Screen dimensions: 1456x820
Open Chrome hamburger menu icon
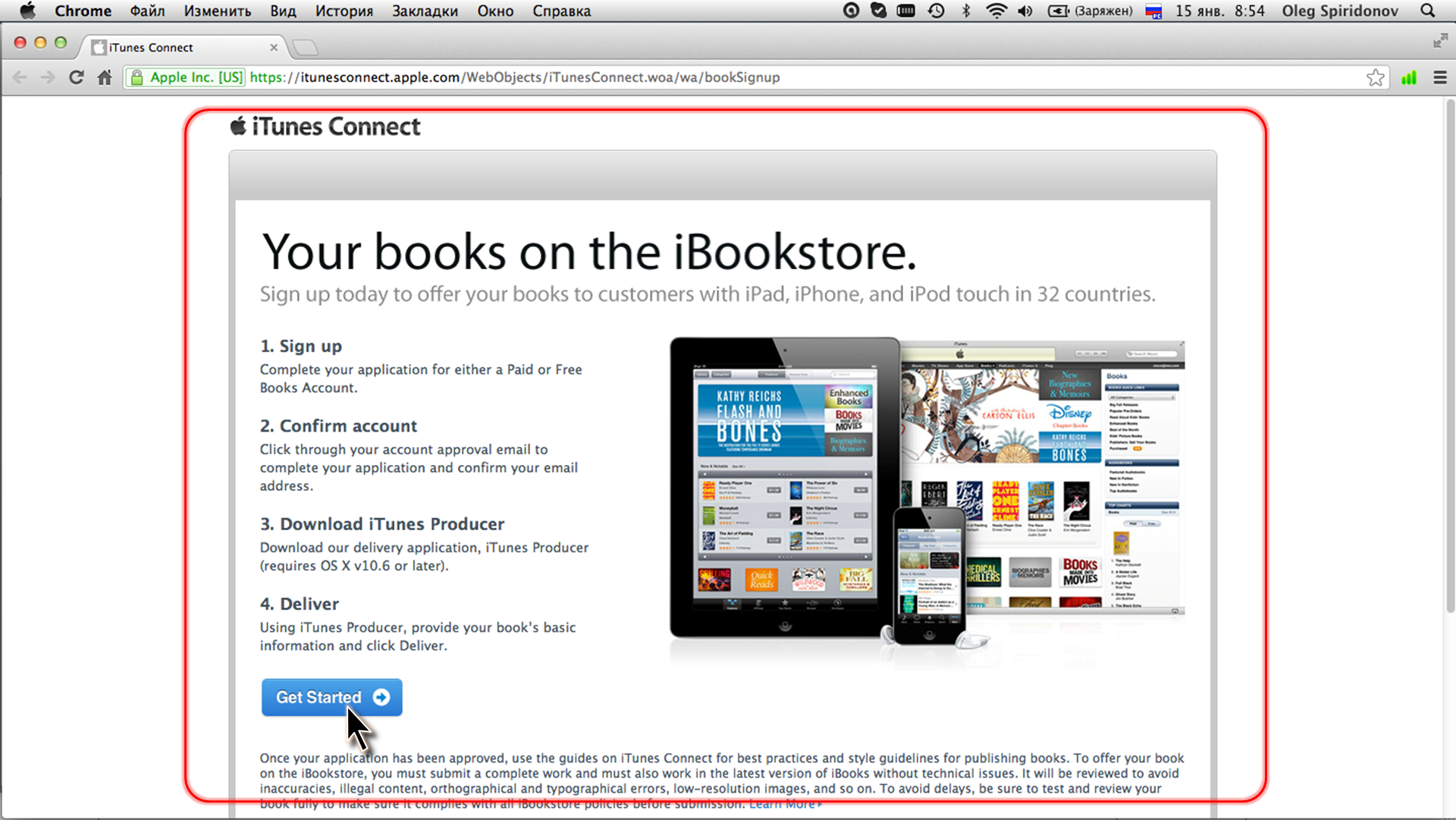click(1439, 77)
